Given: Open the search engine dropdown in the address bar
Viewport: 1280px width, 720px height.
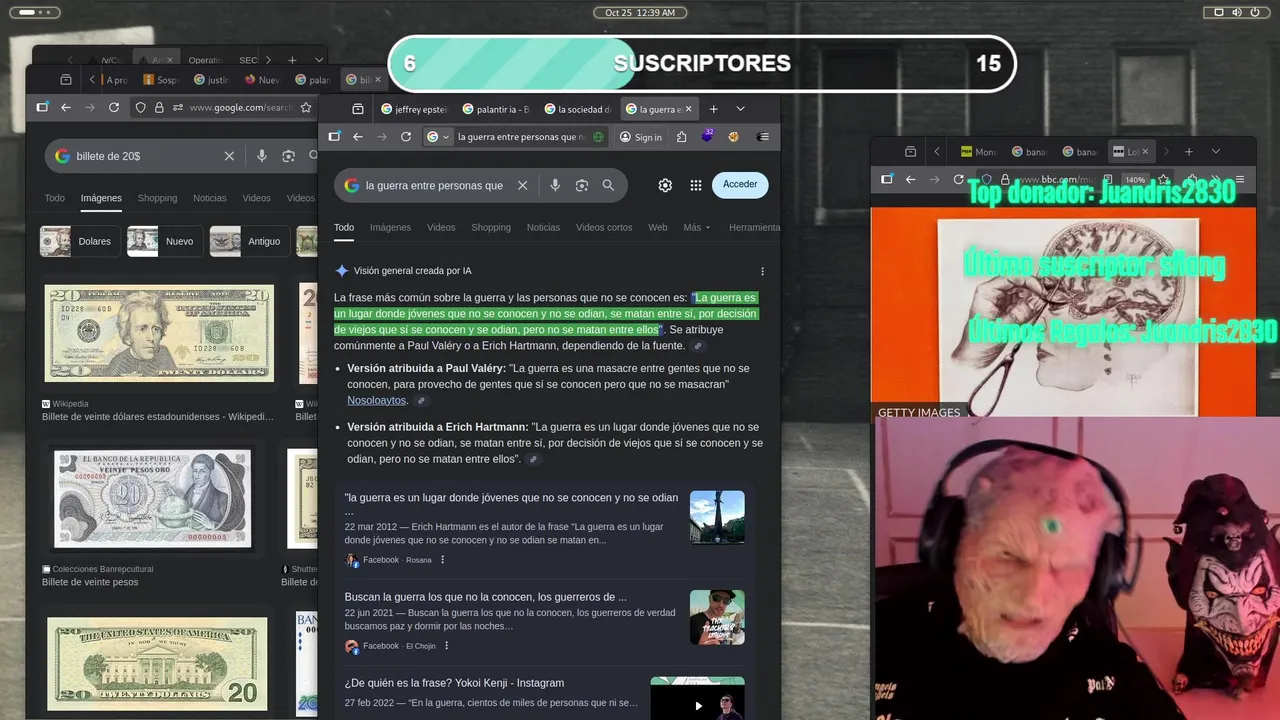Looking at the screenshot, I should [x=438, y=137].
